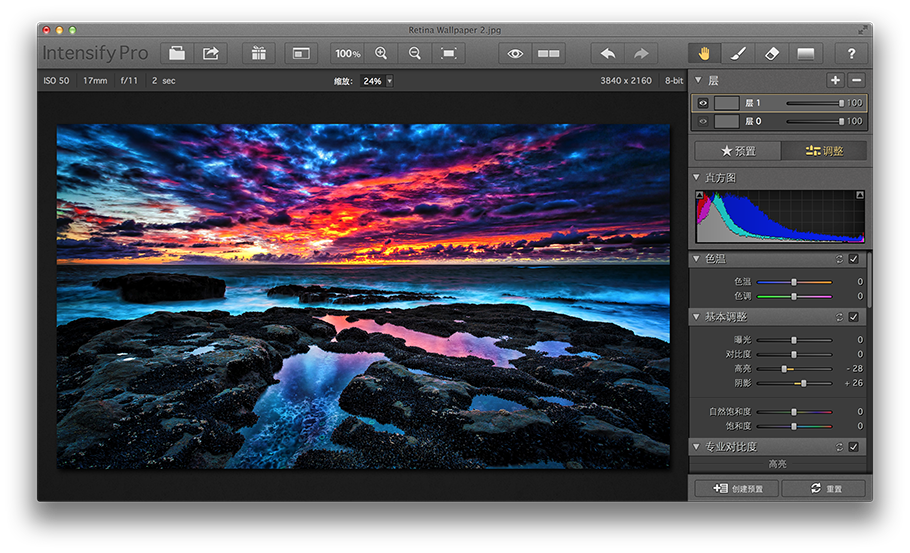The image size is (910, 553).
Task: Collapse the 直方图 histogram section
Action: tap(697, 177)
